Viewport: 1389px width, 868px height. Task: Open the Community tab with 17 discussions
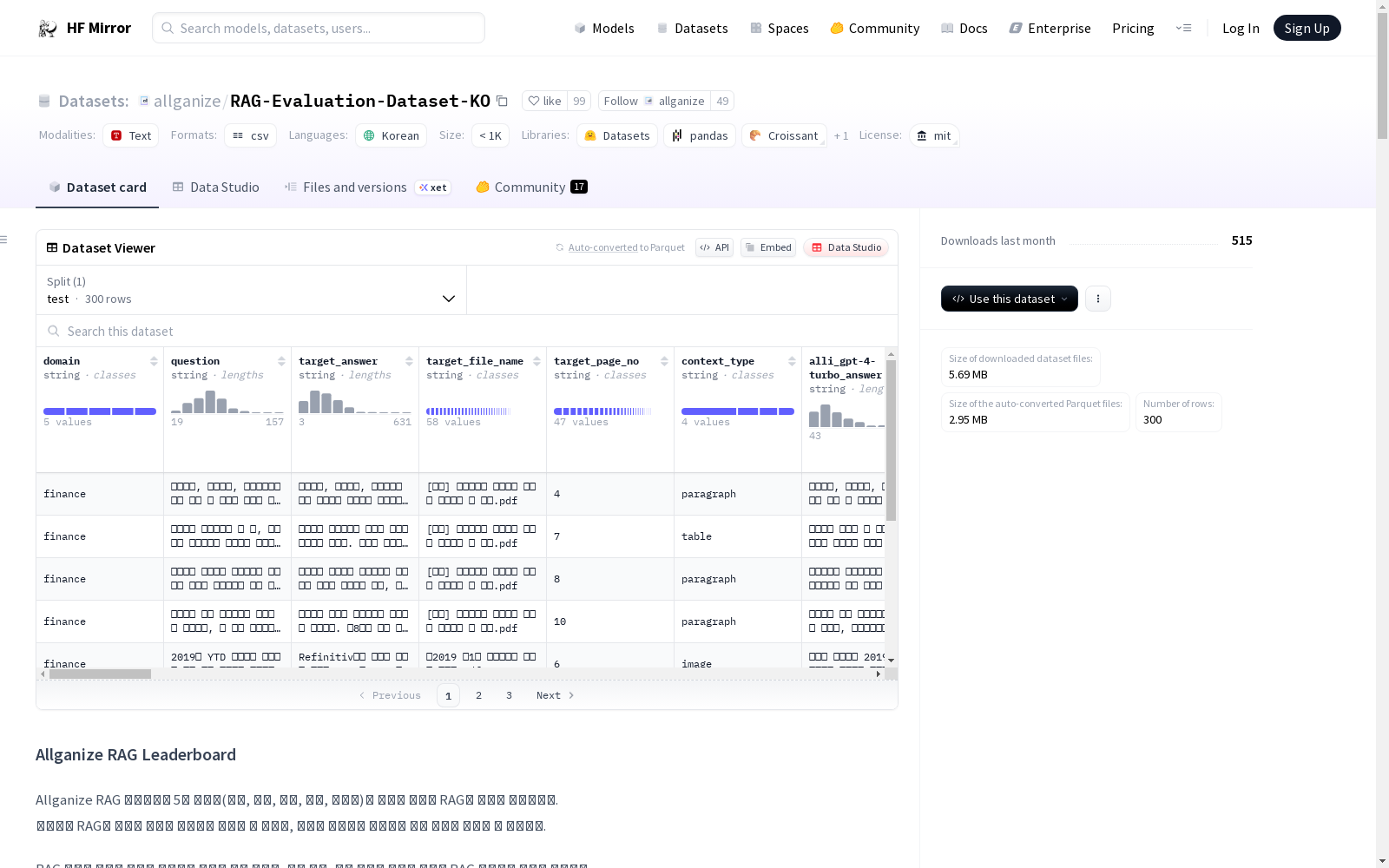(531, 187)
